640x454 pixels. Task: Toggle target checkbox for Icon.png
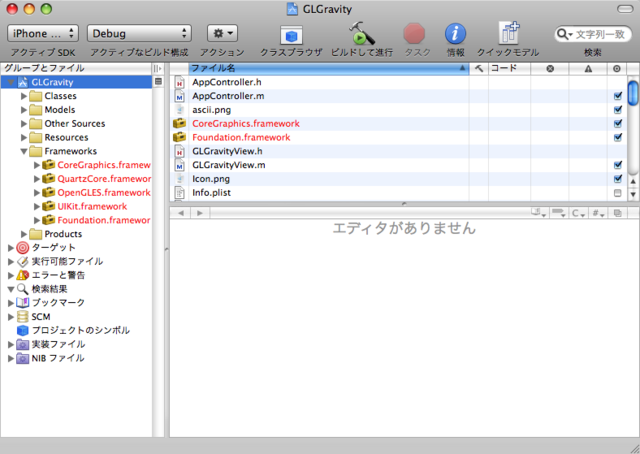[x=618, y=179]
